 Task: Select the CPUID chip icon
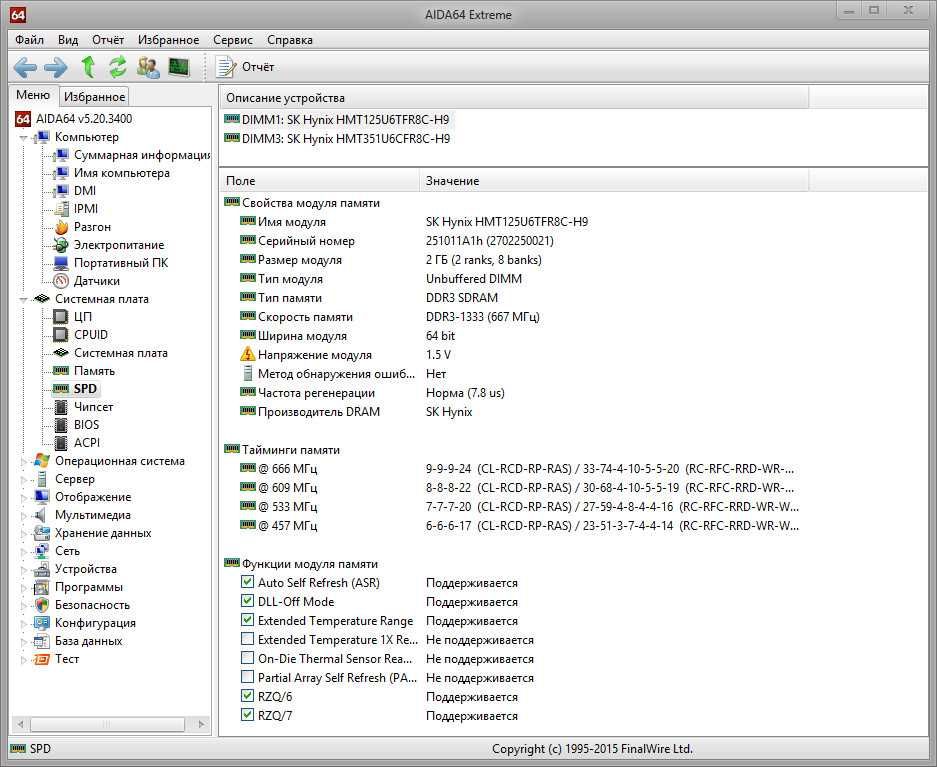click(61, 335)
